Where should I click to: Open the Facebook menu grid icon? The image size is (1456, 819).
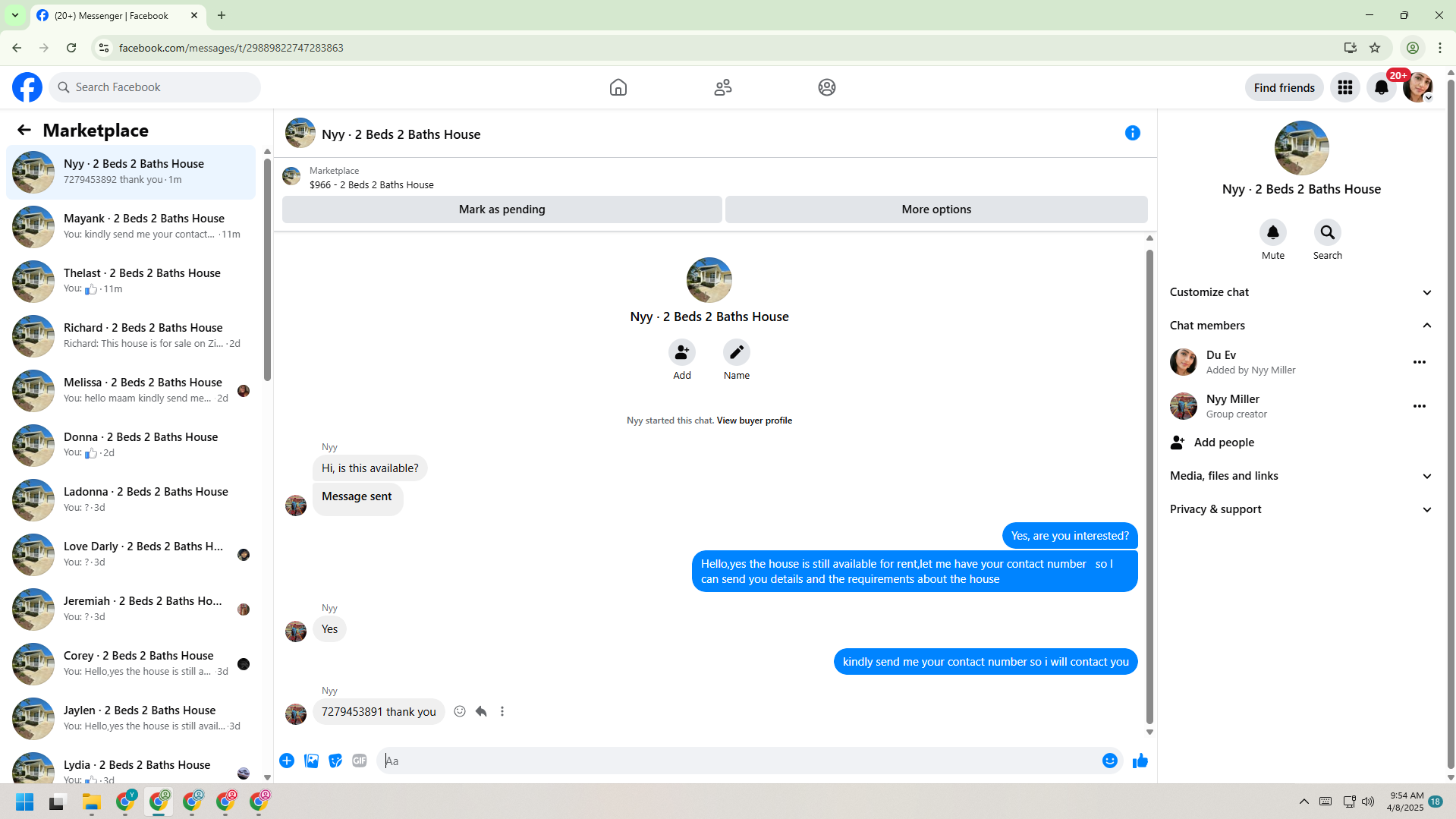coord(1345,87)
